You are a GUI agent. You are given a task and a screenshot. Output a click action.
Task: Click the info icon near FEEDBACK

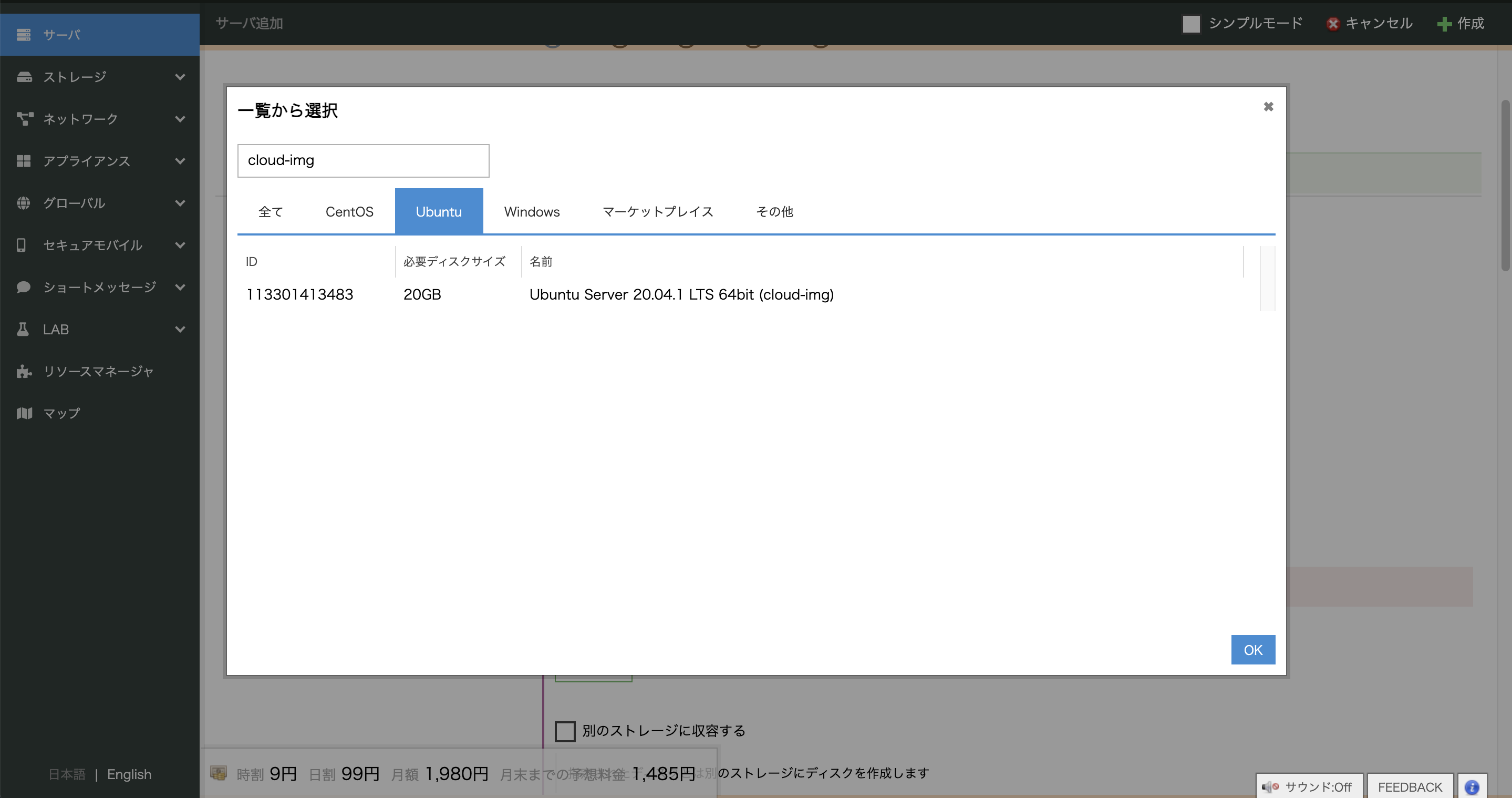[1472, 786]
